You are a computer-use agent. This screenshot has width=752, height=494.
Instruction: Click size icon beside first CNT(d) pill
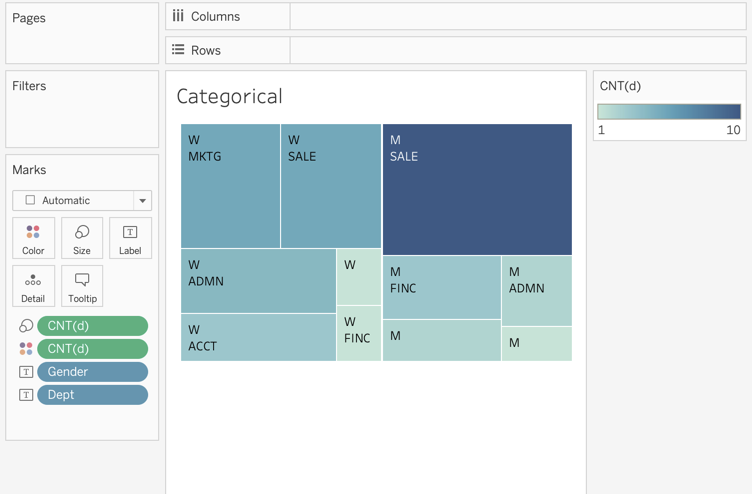(26, 326)
